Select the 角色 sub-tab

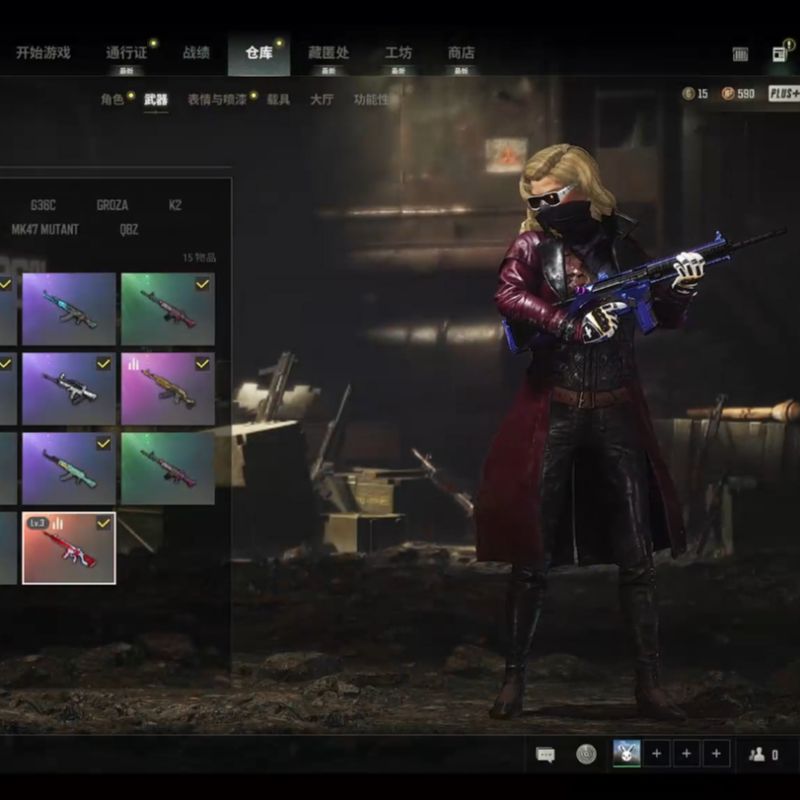point(112,100)
